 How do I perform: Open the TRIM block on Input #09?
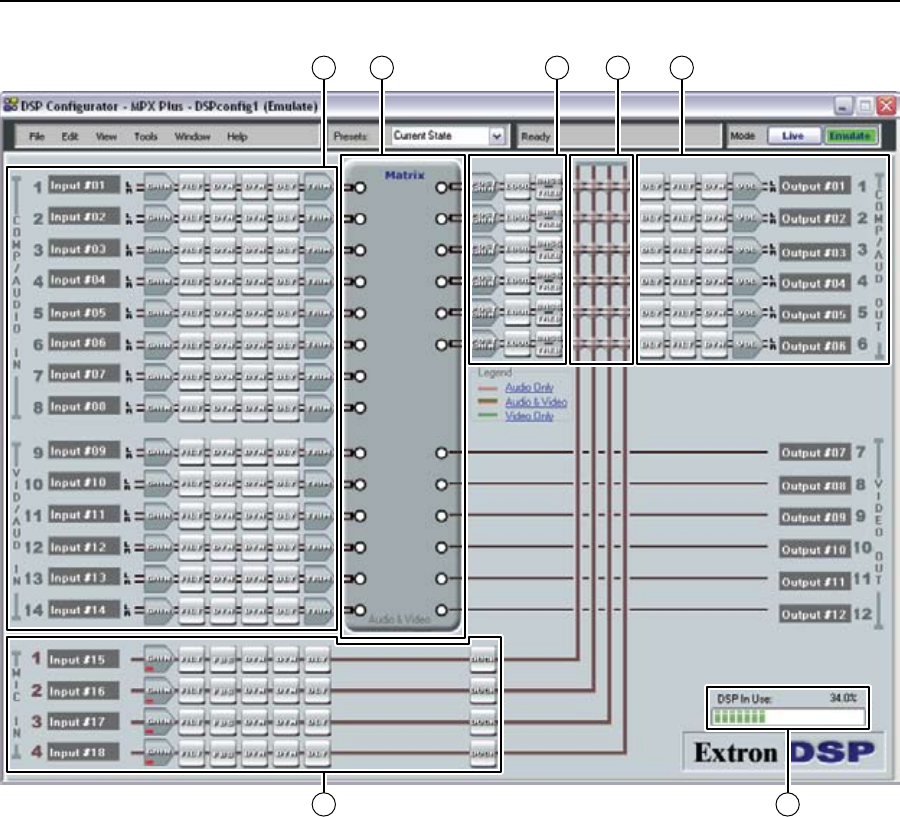click(x=319, y=452)
